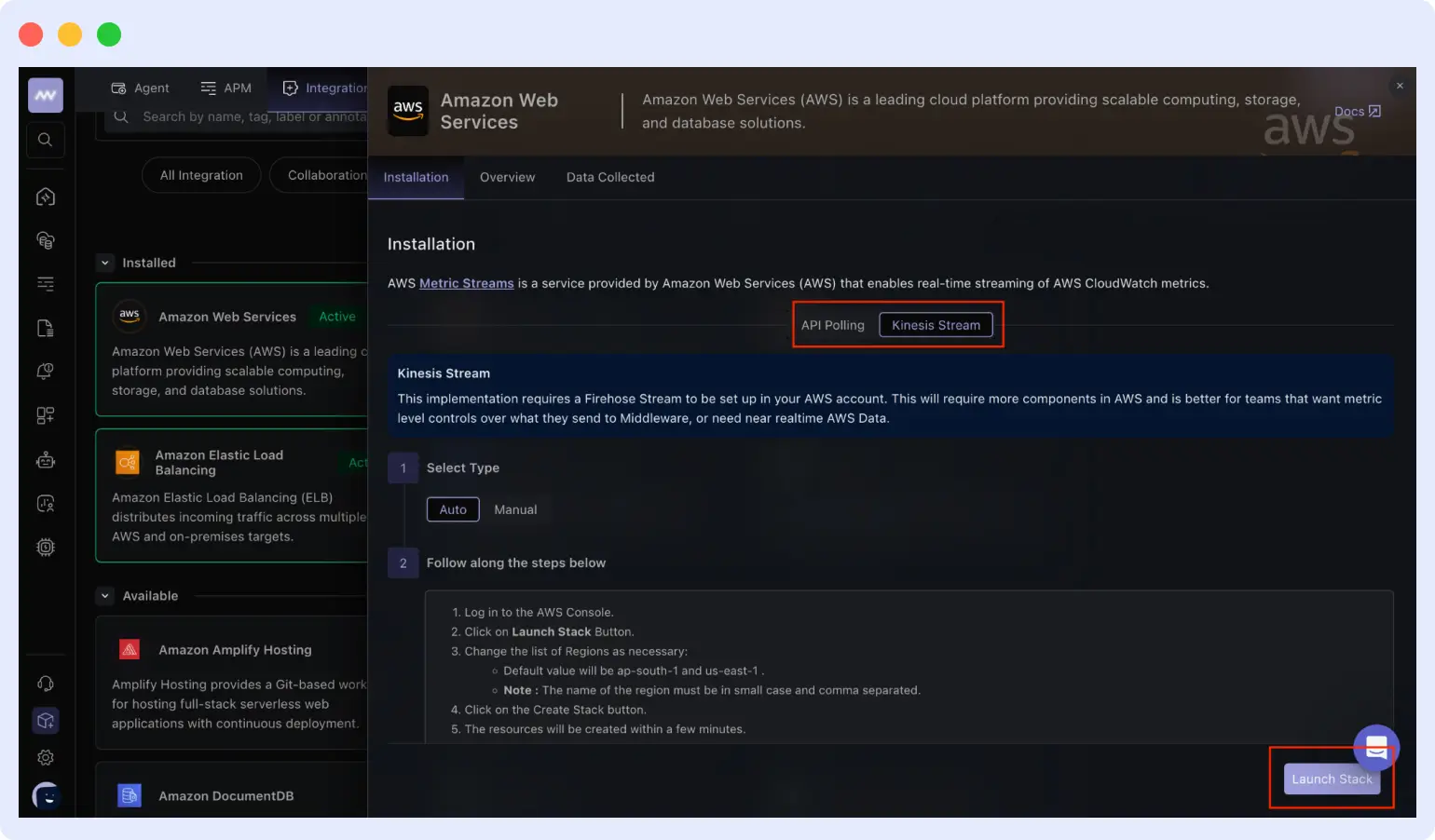This screenshot has height=840, width=1435.
Task: Open the alert bell sidebar icon
Action: (46, 372)
